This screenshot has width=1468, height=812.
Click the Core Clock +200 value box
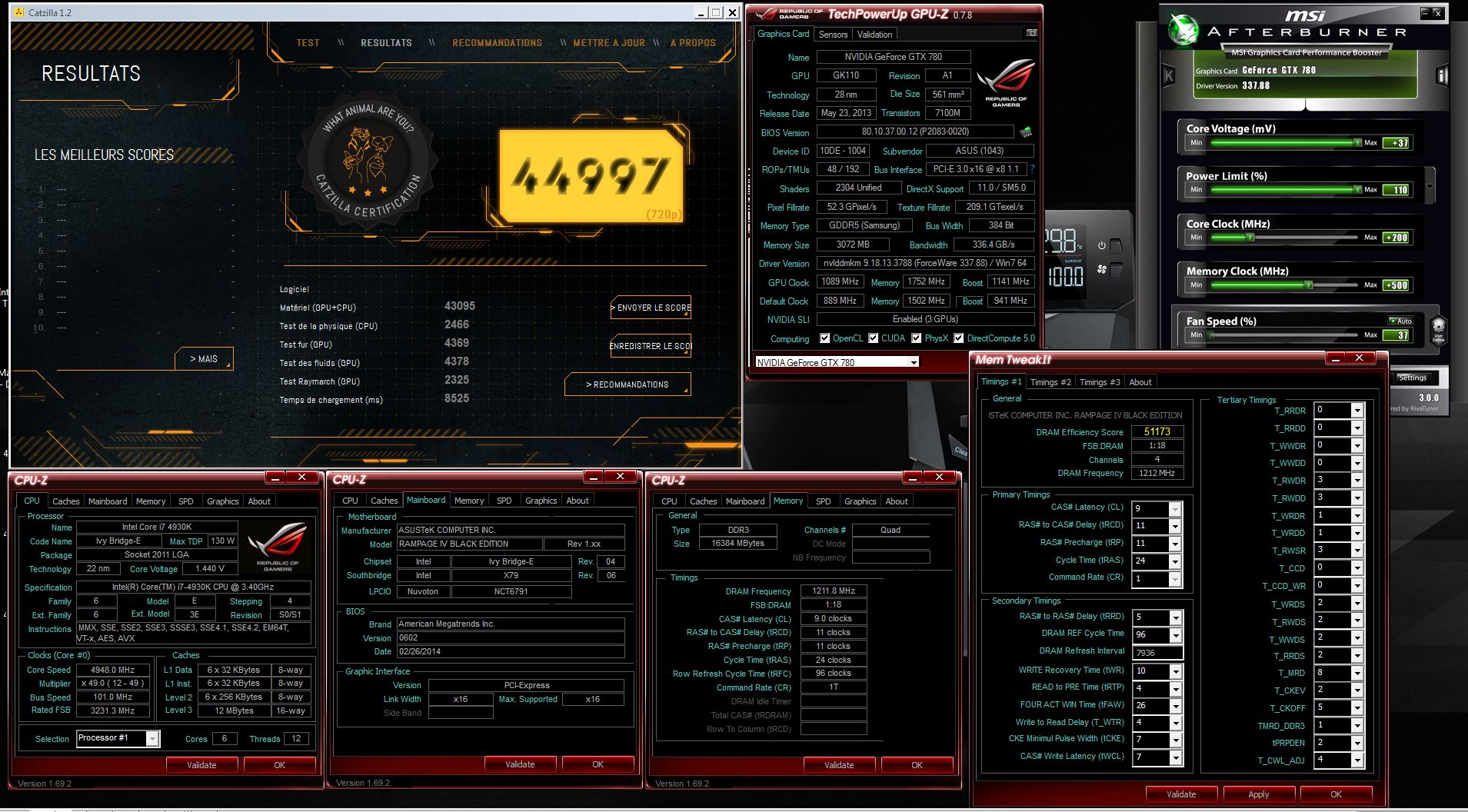click(1396, 238)
